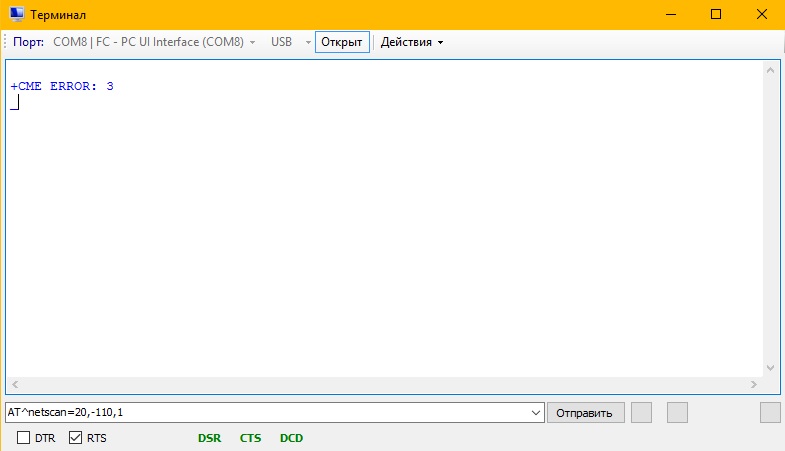This screenshot has width=785, height=451.
Task: Click the blank button at far right bottom
Action: (x=770, y=413)
